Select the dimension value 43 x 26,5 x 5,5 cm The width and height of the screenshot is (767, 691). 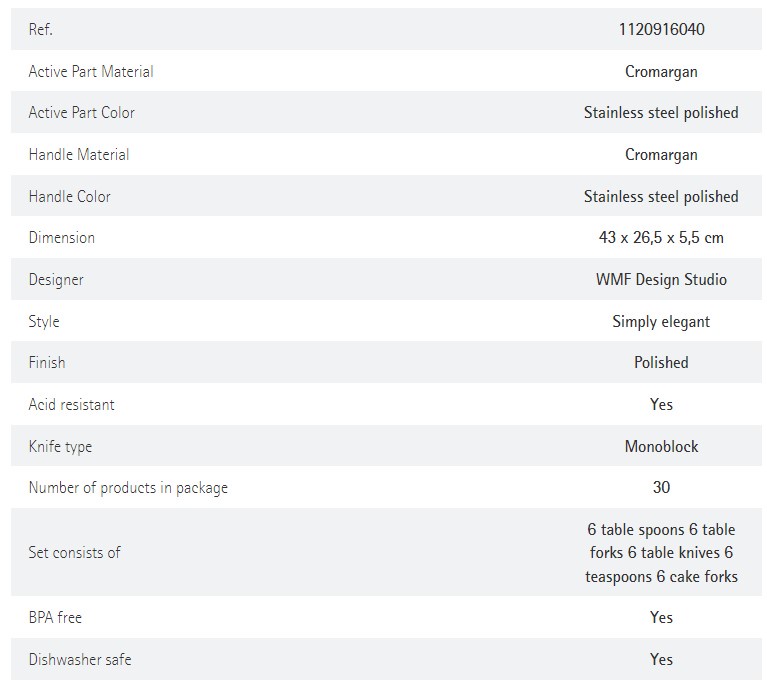661,238
